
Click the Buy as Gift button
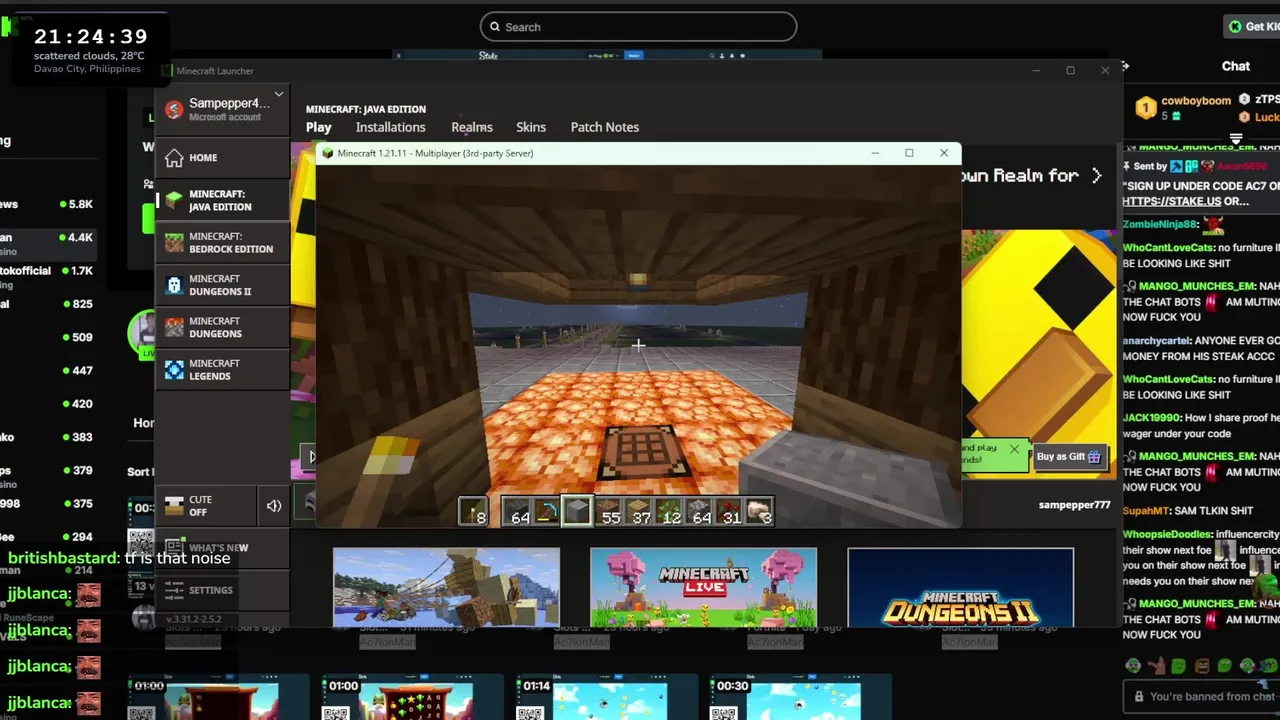(1069, 456)
